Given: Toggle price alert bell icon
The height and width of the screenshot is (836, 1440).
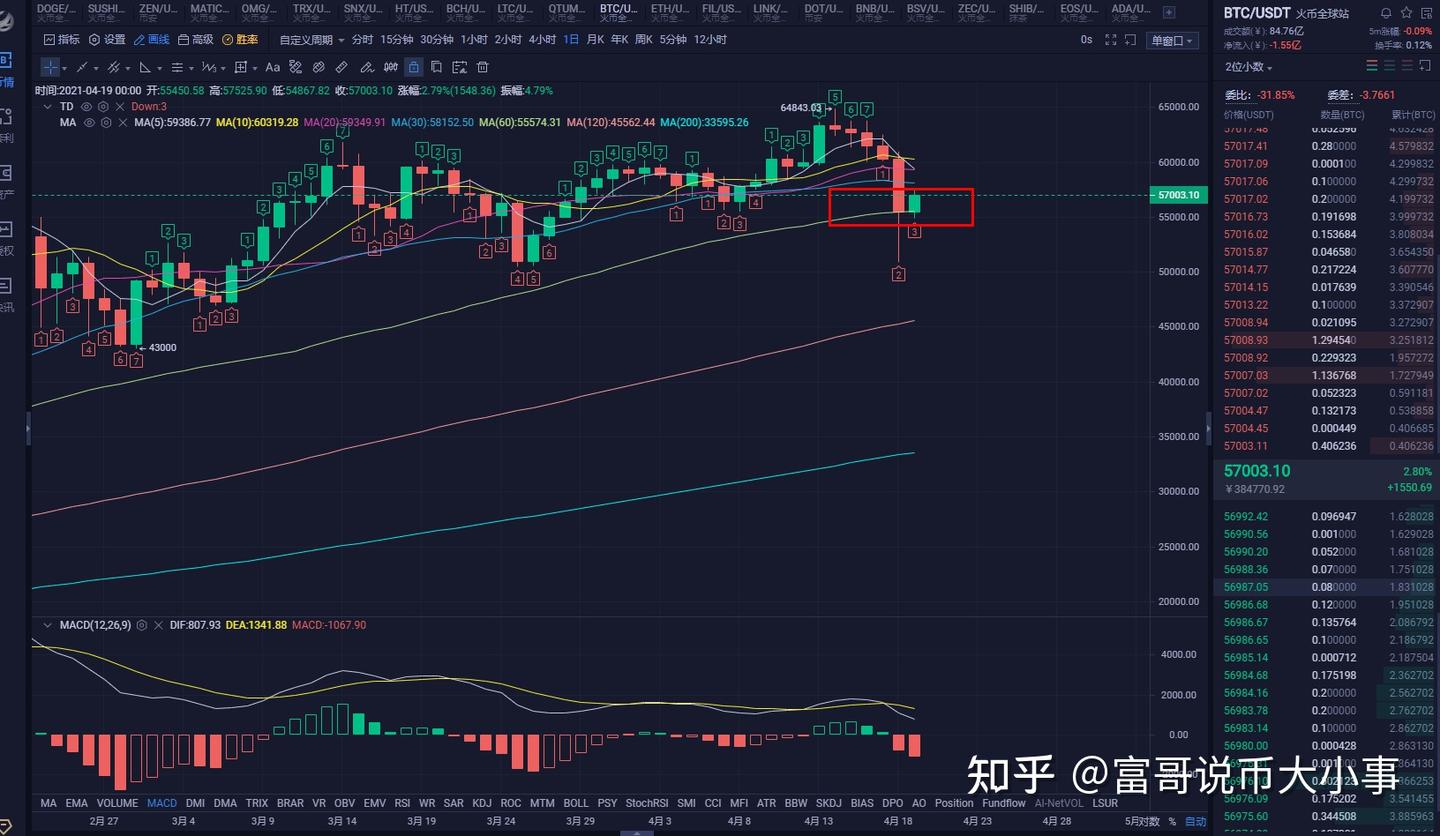Looking at the screenshot, I should point(1385,13).
